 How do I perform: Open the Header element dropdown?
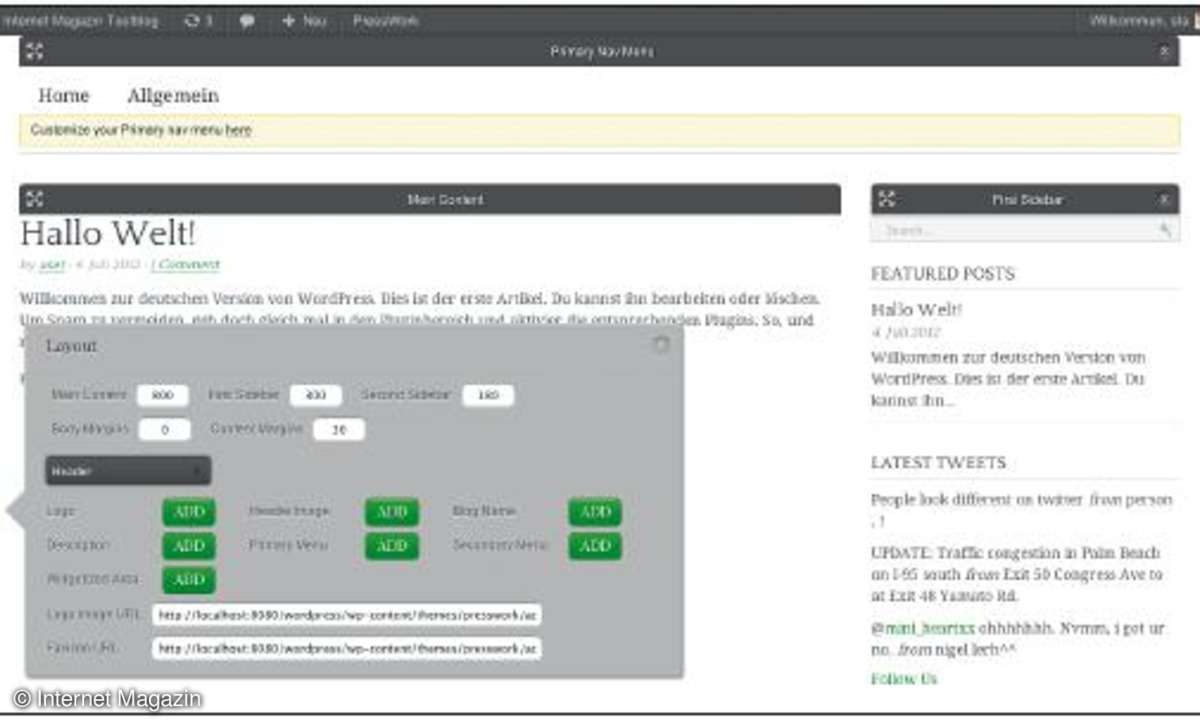pos(128,470)
